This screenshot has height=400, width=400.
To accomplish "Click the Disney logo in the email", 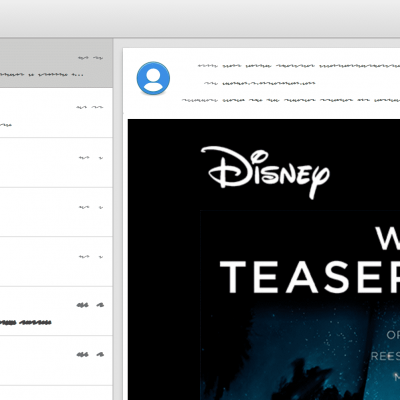I will pos(265,172).
